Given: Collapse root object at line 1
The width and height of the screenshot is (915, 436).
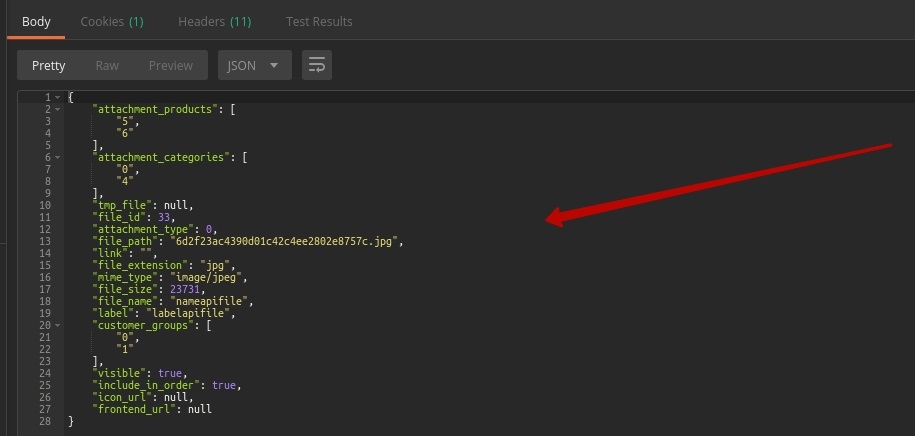Looking at the screenshot, I should click(x=58, y=97).
